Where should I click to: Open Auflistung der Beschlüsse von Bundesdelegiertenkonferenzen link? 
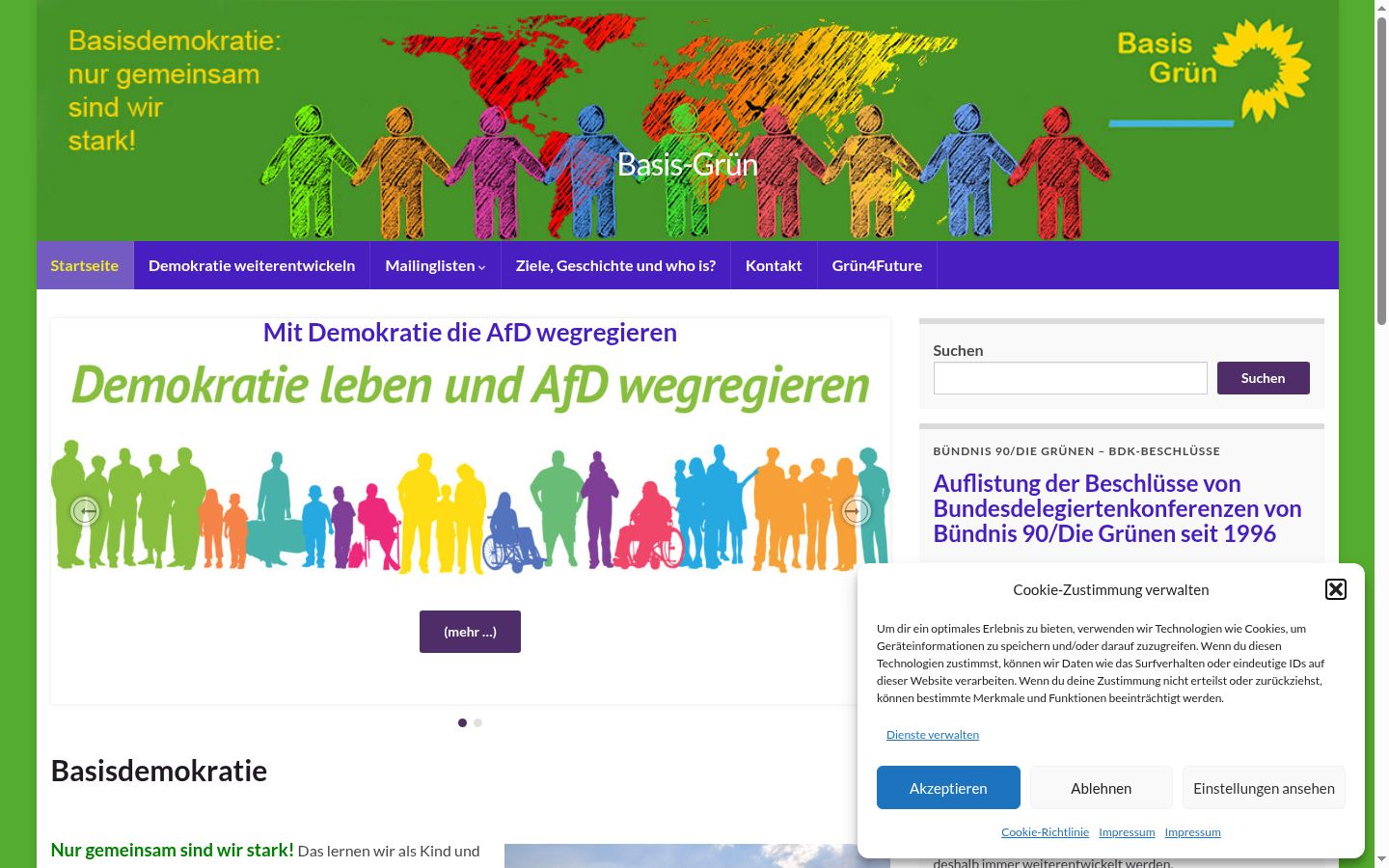[x=1117, y=508]
